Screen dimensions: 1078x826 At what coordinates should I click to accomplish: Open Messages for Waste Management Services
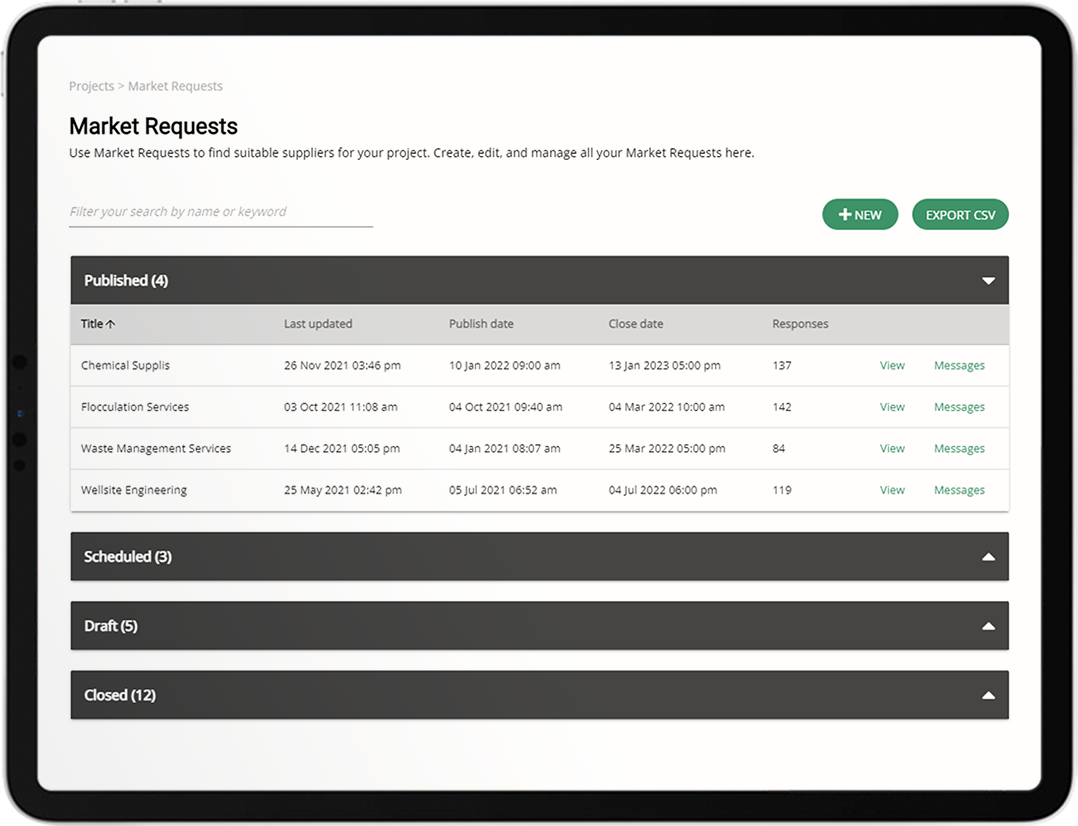click(x=959, y=448)
